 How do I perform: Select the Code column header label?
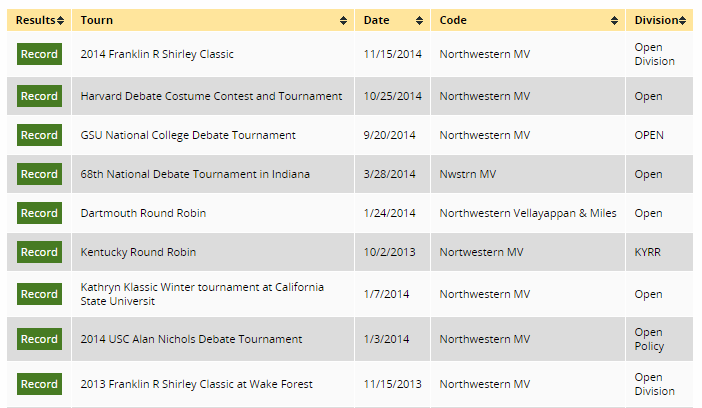(453, 20)
